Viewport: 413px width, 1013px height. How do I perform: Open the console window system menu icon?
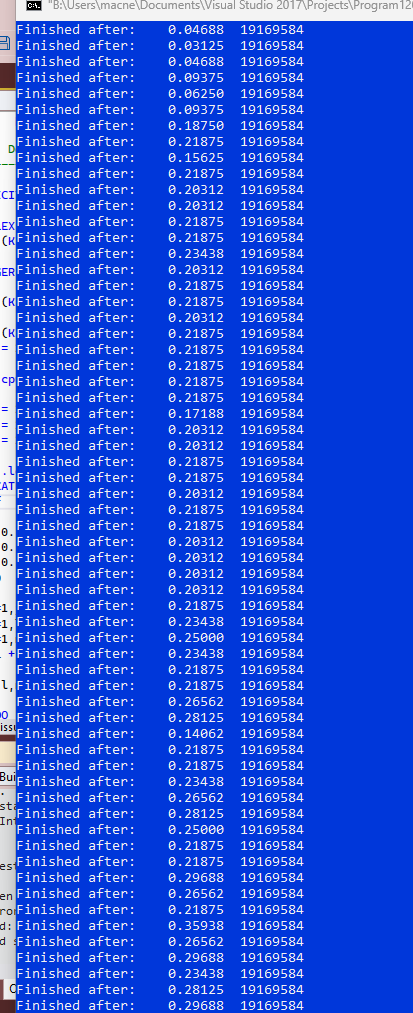(x=32, y=7)
